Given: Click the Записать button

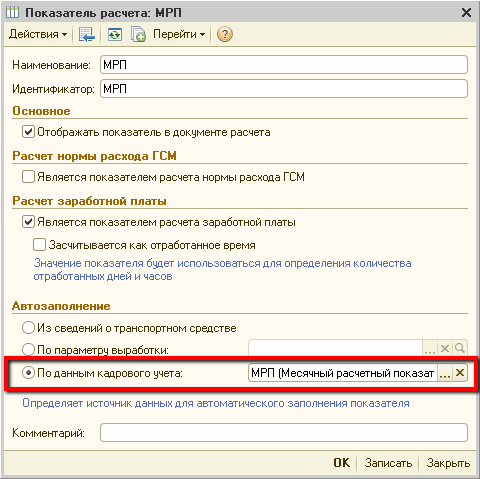Looking at the screenshot, I should coord(388,463).
